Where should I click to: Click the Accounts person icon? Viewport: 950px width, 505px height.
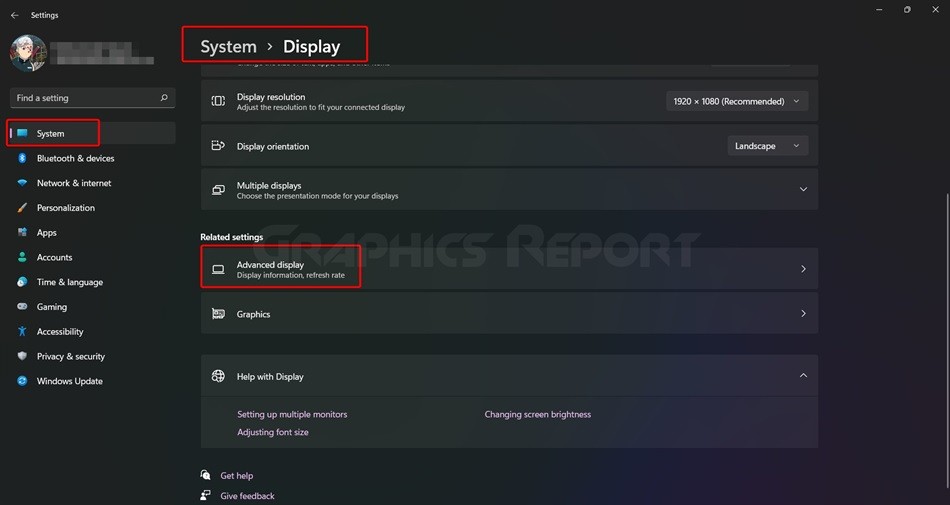click(x=22, y=257)
